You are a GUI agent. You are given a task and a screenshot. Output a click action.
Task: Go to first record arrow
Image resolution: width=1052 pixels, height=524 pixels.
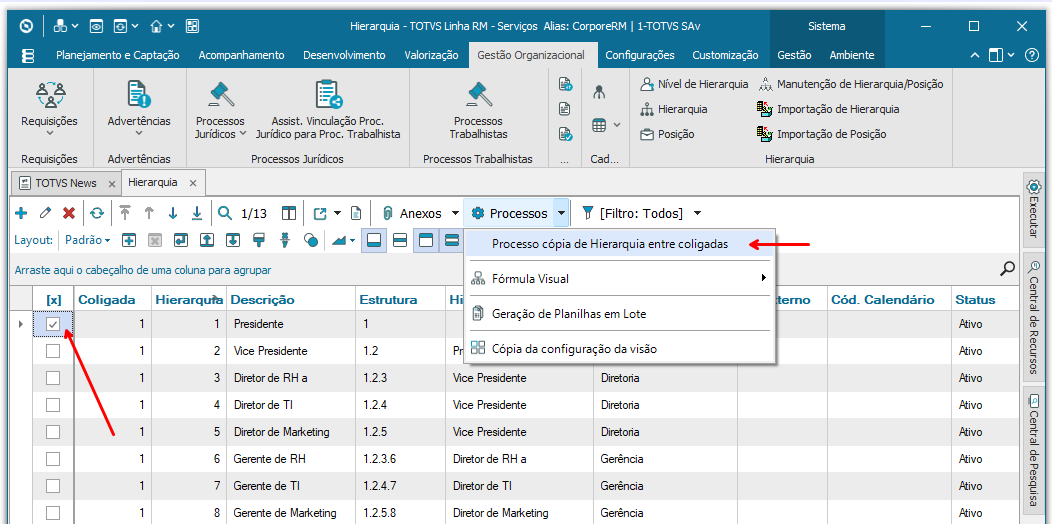coord(125,213)
